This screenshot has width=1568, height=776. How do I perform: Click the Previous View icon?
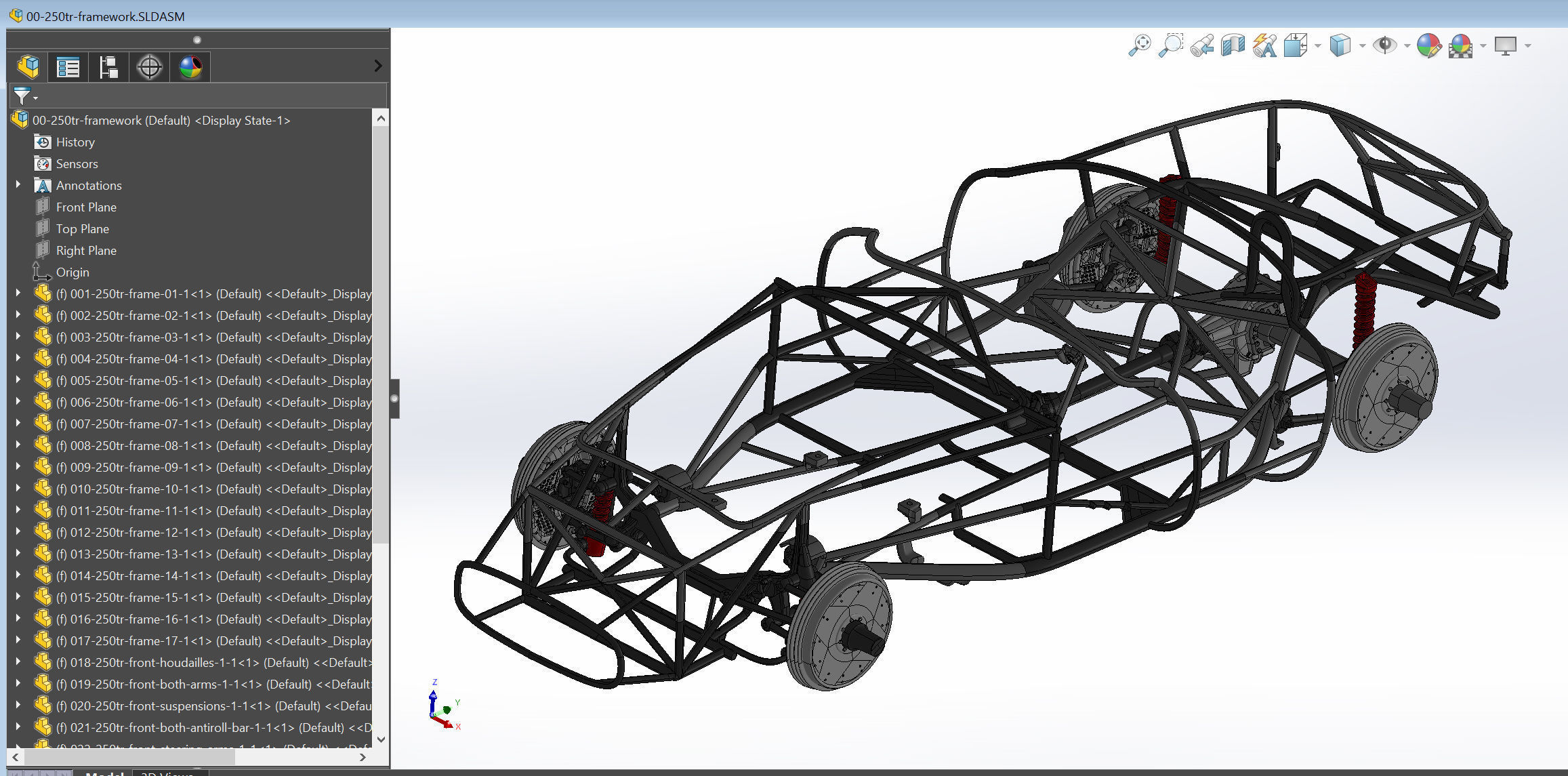(x=1202, y=45)
